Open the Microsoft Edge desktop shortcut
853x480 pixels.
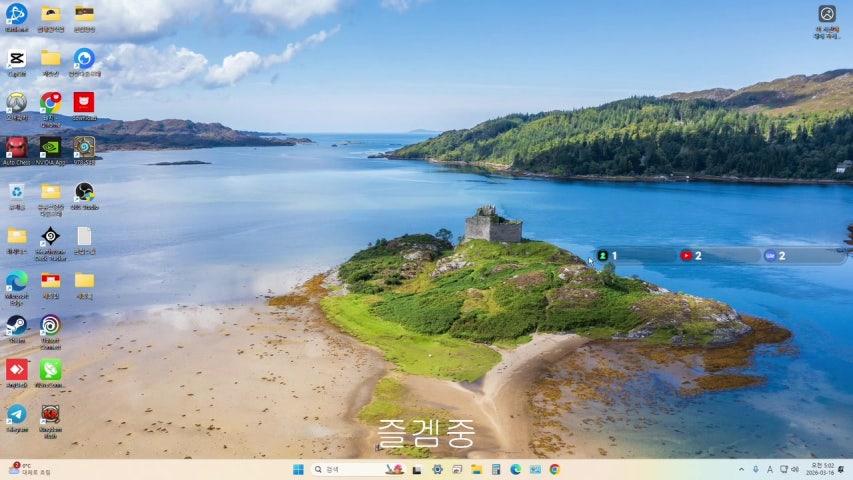click(17, 281)
